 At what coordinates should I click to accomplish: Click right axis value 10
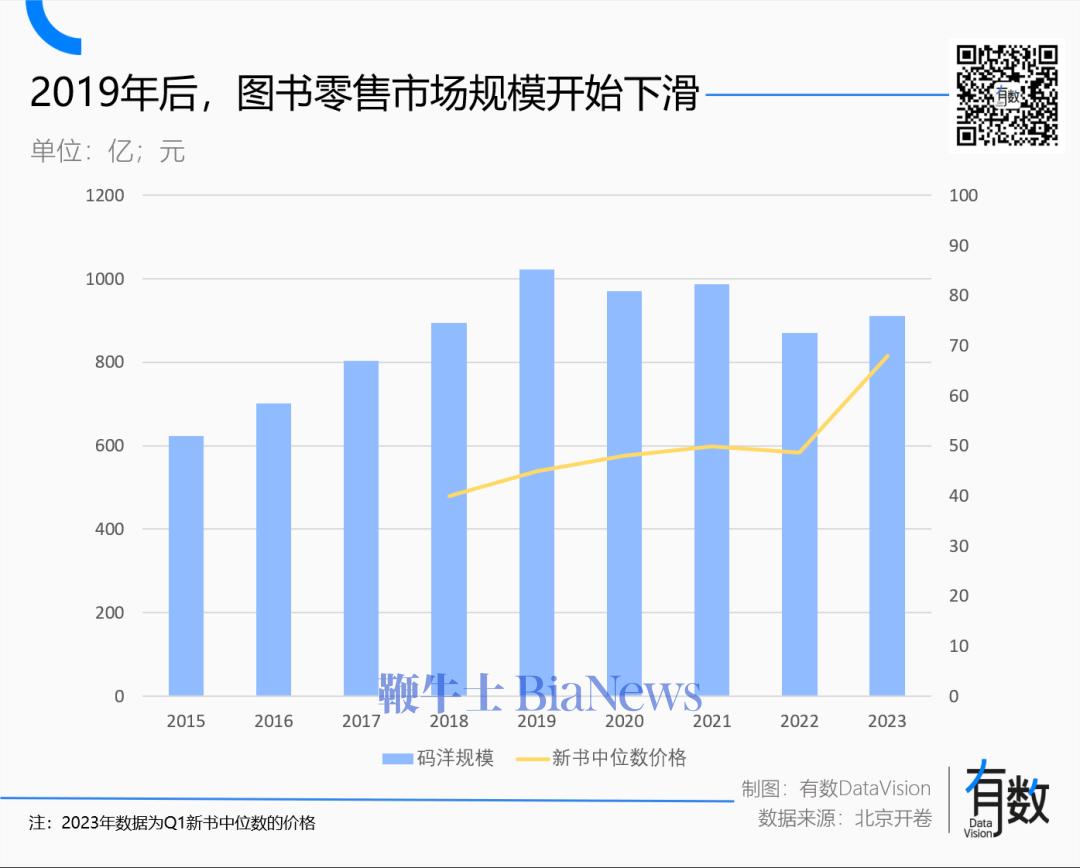pos(959,646)
